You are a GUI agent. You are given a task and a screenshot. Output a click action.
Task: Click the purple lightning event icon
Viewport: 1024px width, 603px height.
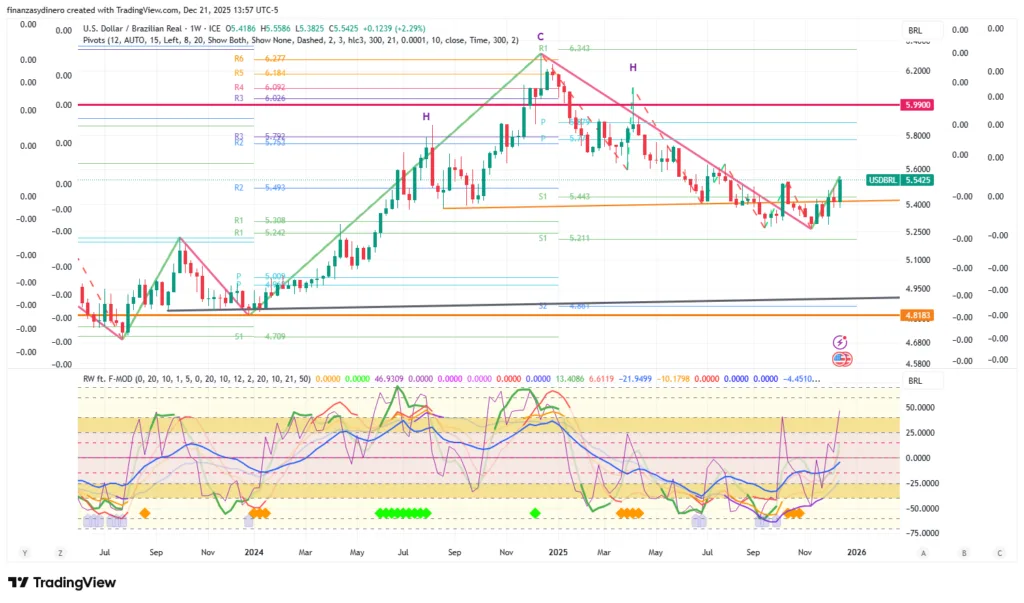point(840,342)
